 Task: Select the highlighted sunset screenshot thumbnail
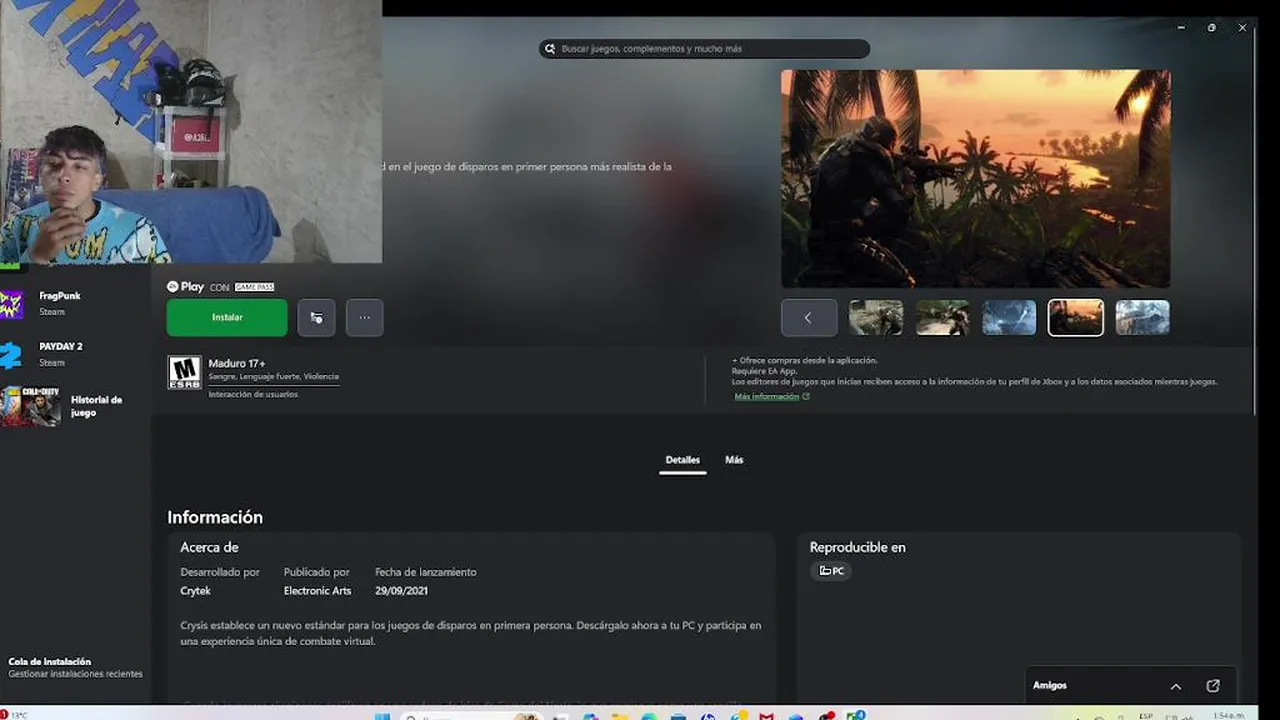pos(1076,317)
